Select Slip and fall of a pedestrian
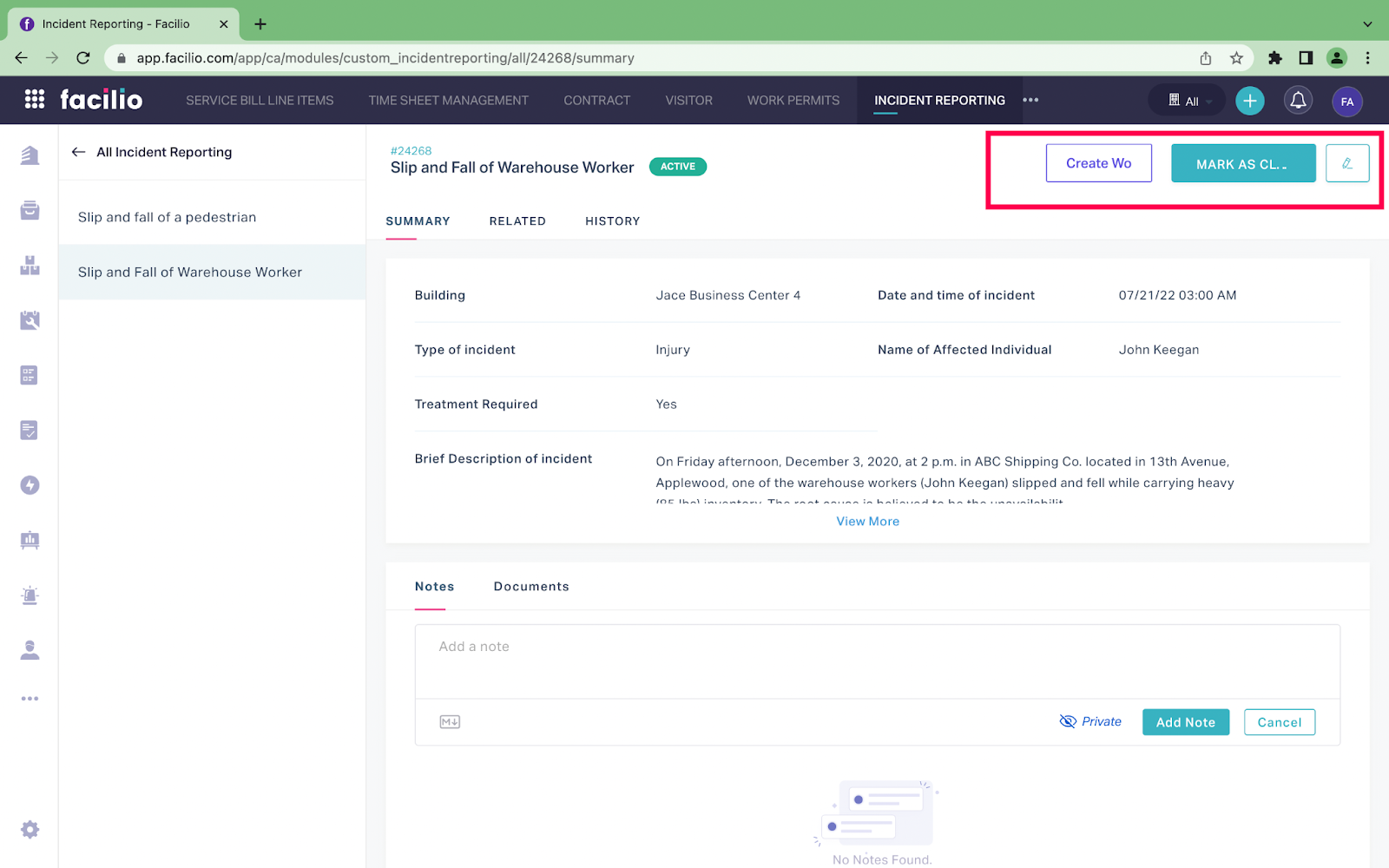This screenshot has width=1389, height=868. [x=212, y=217]
